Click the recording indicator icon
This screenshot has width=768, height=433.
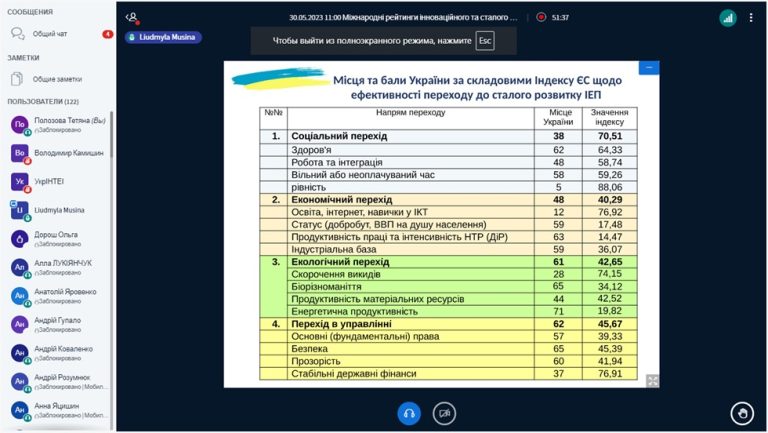tap(541, 17)
